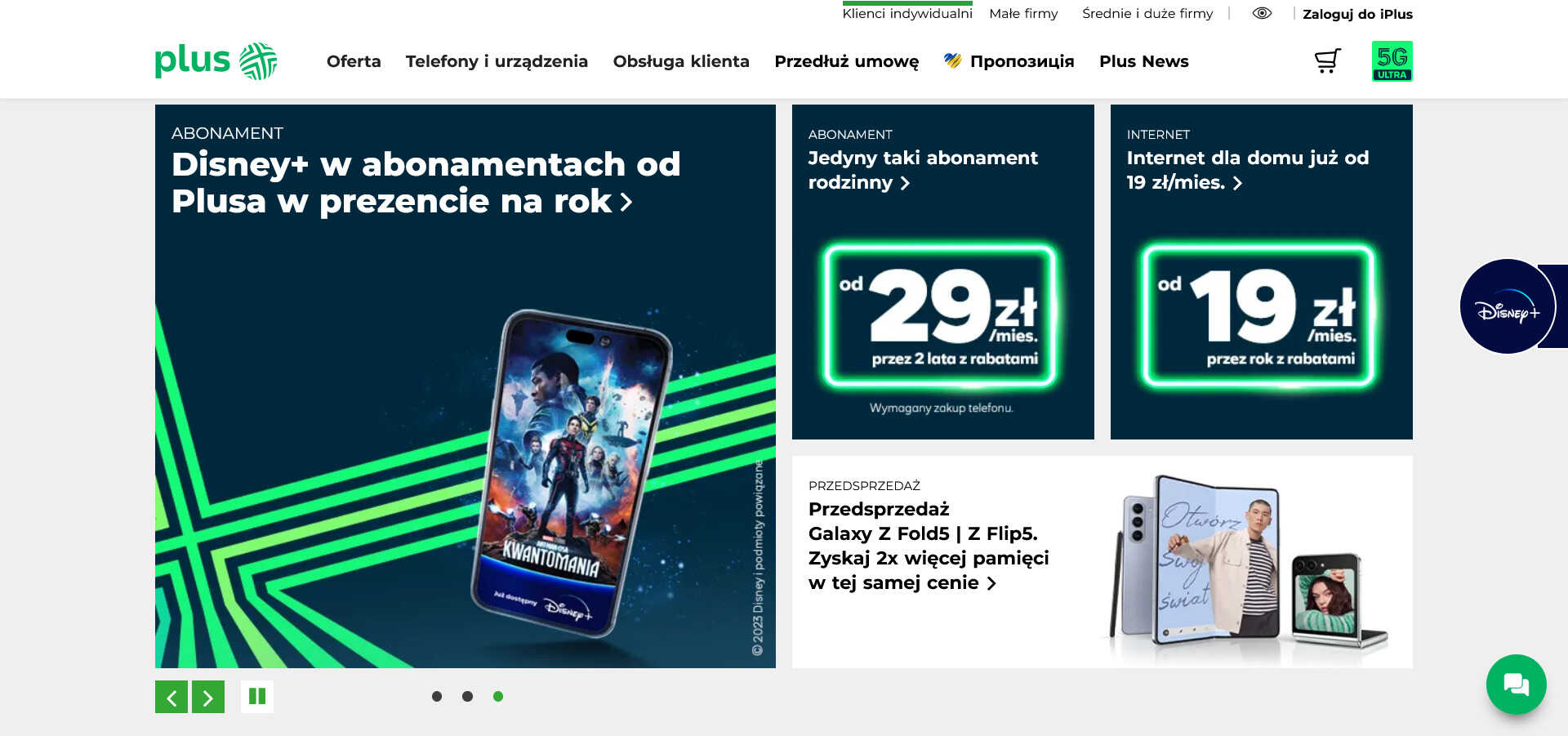
Task: Open the live chat bubble button
Action: click(1516, 684)
